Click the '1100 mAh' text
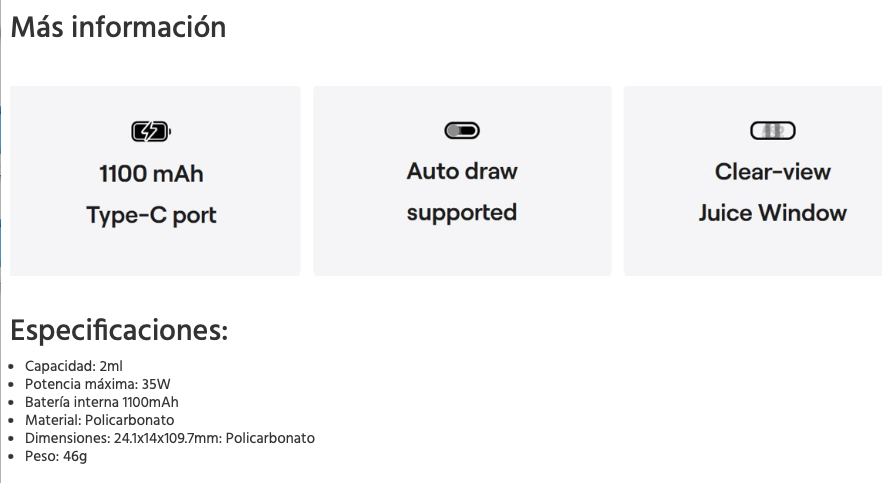Screen dimensions: 882x483 151,174
